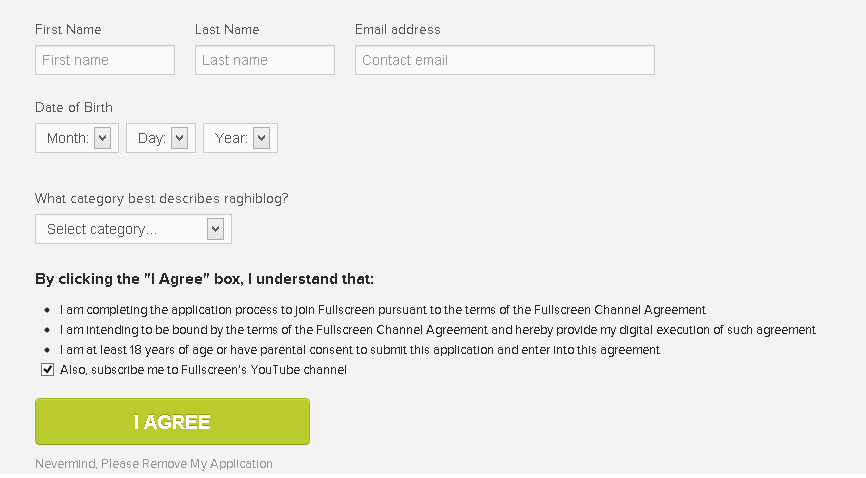Uncheck the YouTube channel subscribe checkbox
The image size is (866, 478).
pos(47,370)
